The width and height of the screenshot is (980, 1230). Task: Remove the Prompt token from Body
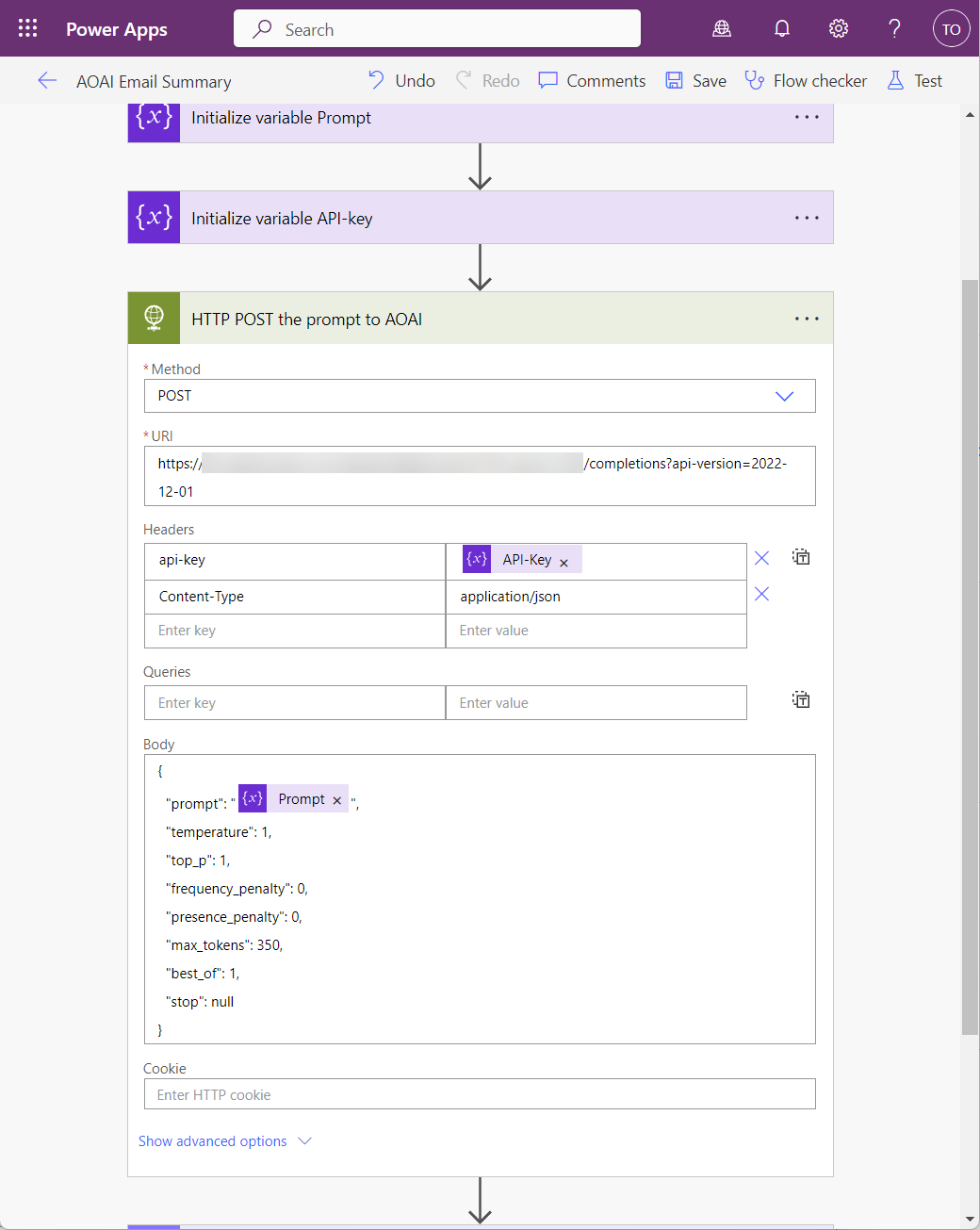coord(336,798)
